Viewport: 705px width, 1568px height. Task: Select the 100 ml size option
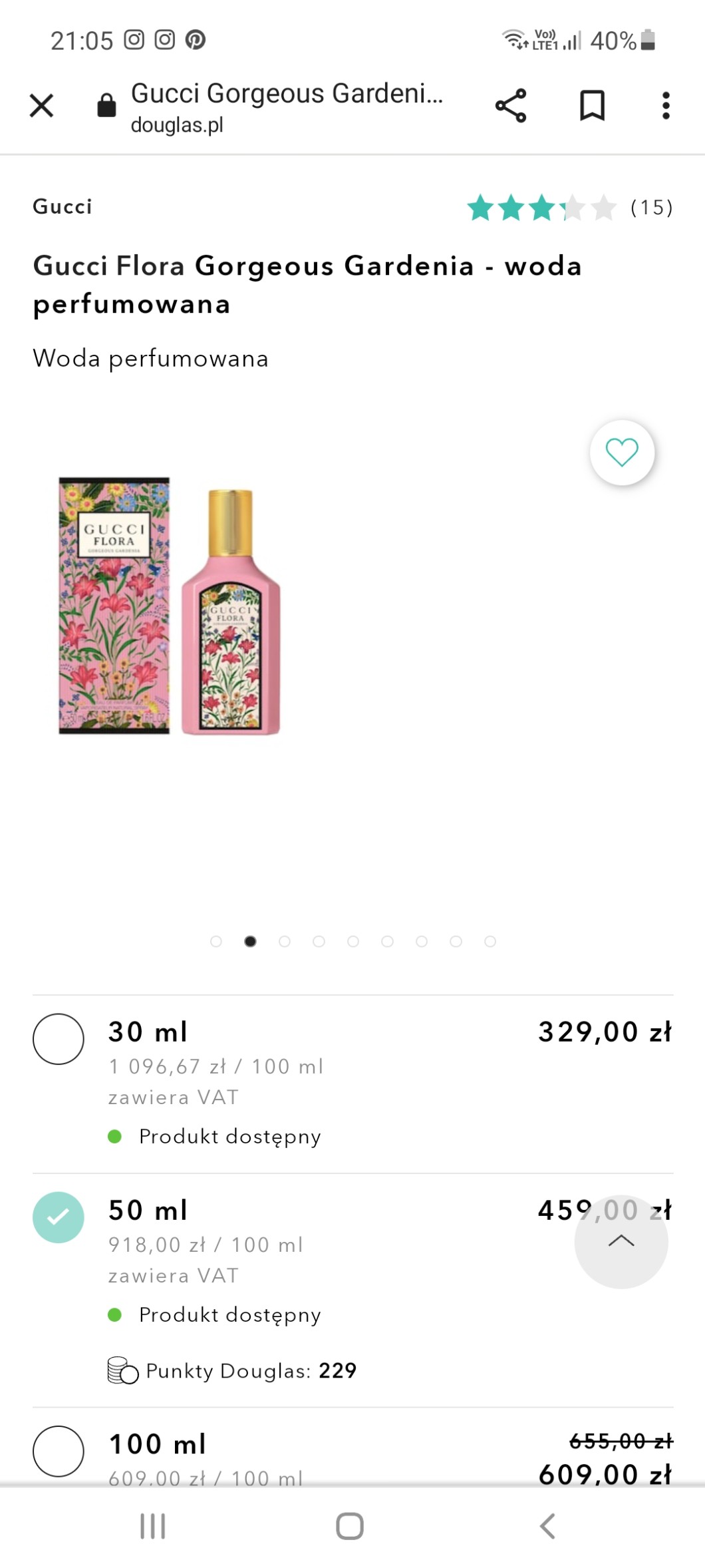(x=59, y=1451)
